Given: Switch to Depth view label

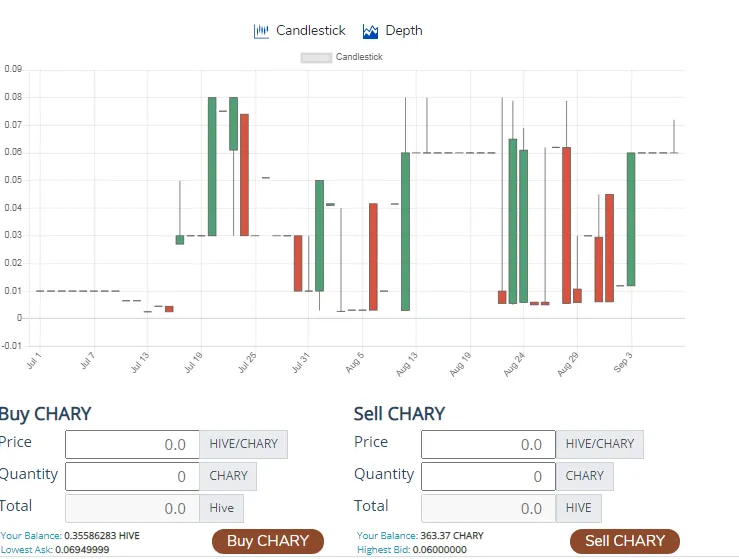Looking at the screenshot, I should (x=404, y=31).
